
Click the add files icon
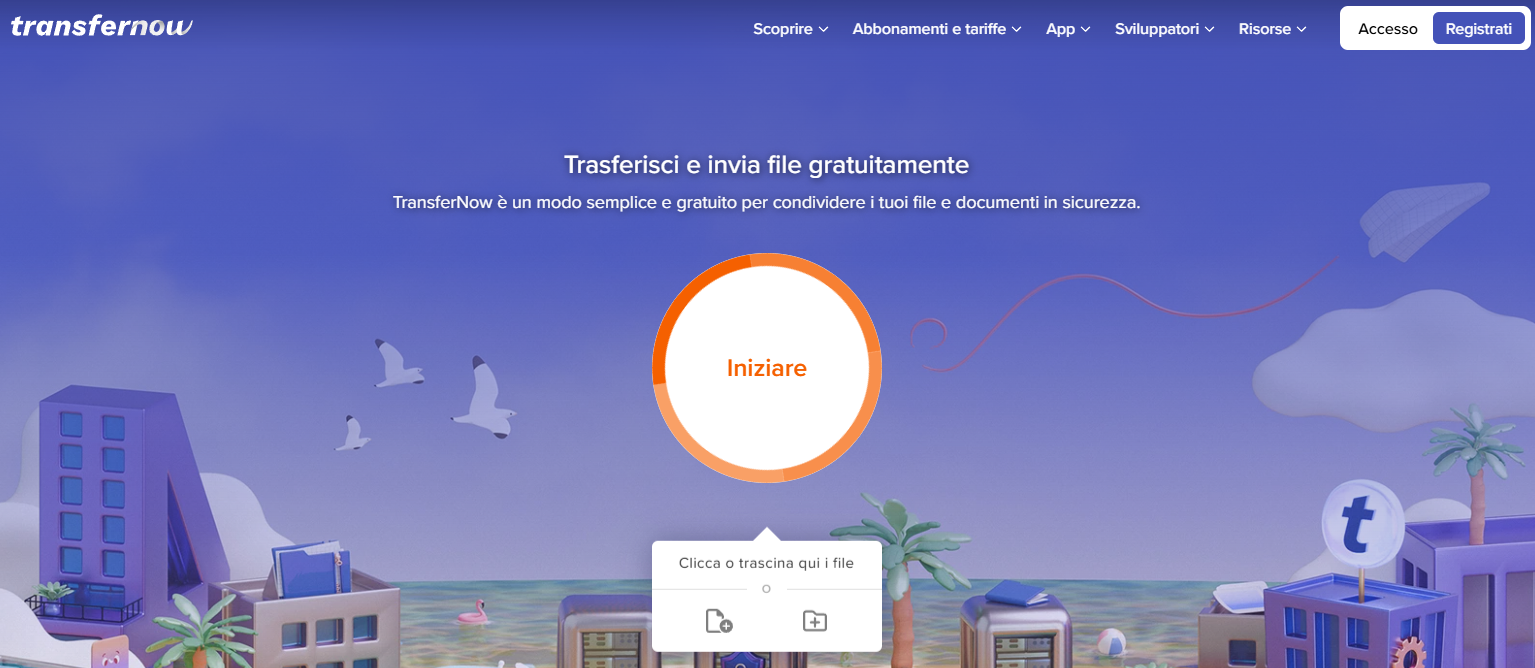point(718,621)
